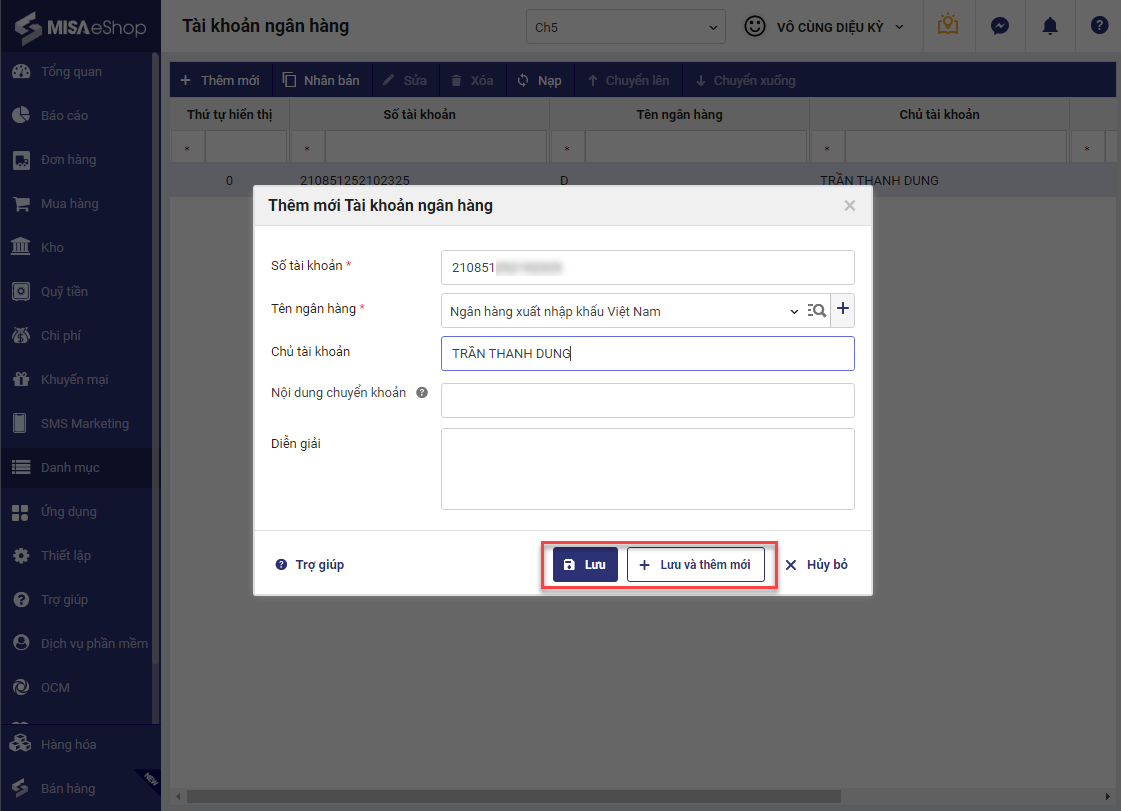Click the Thứ tự hiển thị column header

point(229,114)
